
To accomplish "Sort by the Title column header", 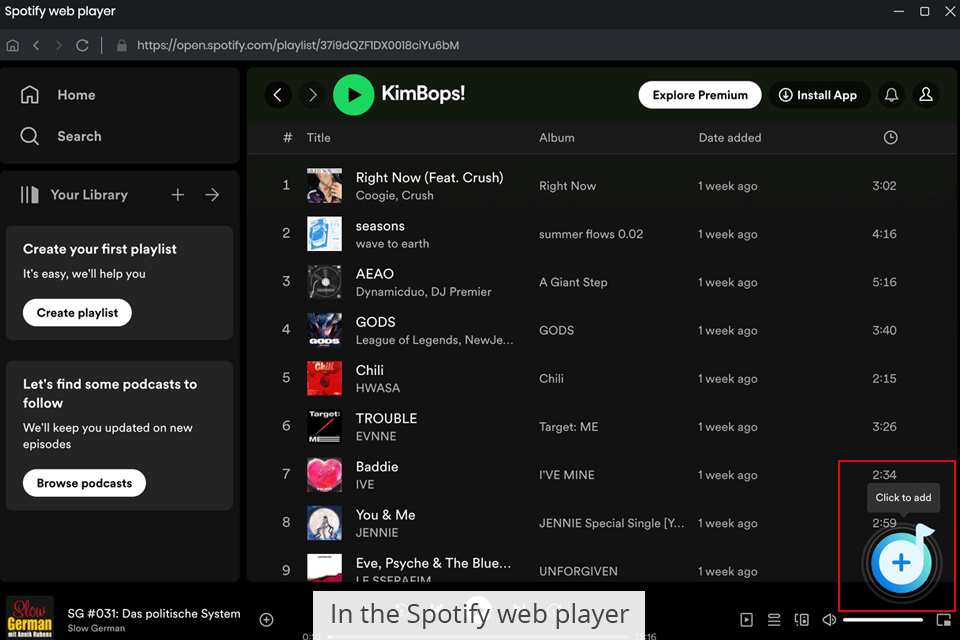I will 318,138.
